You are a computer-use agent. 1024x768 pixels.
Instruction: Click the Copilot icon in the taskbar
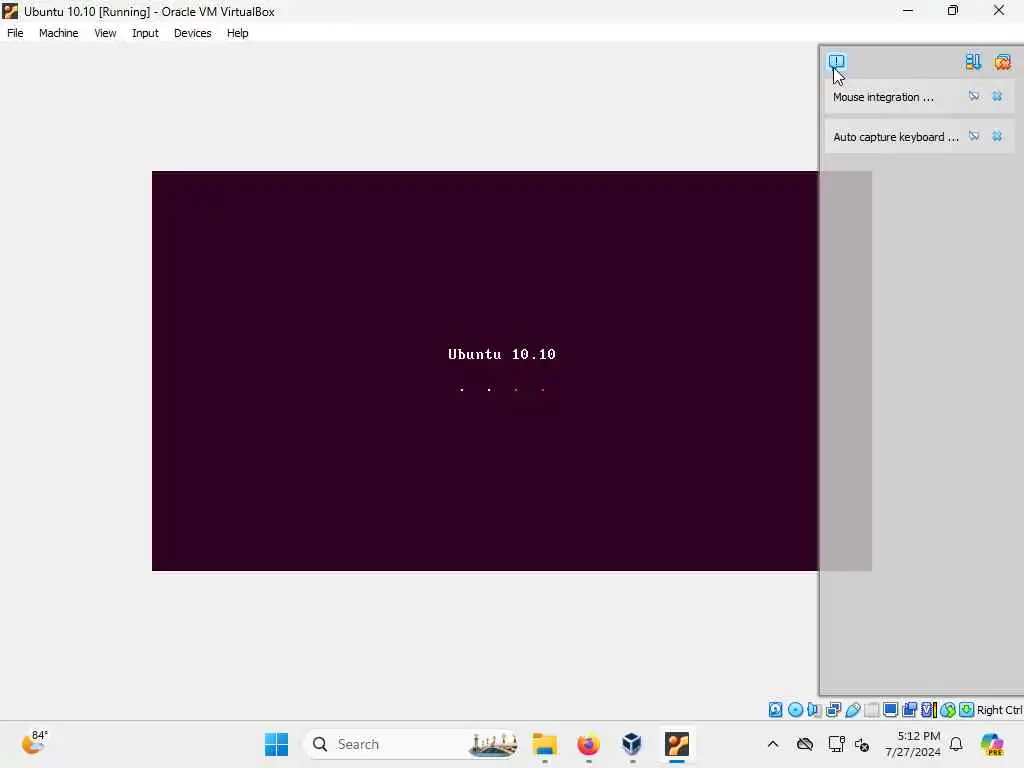(x=992, y=744)
